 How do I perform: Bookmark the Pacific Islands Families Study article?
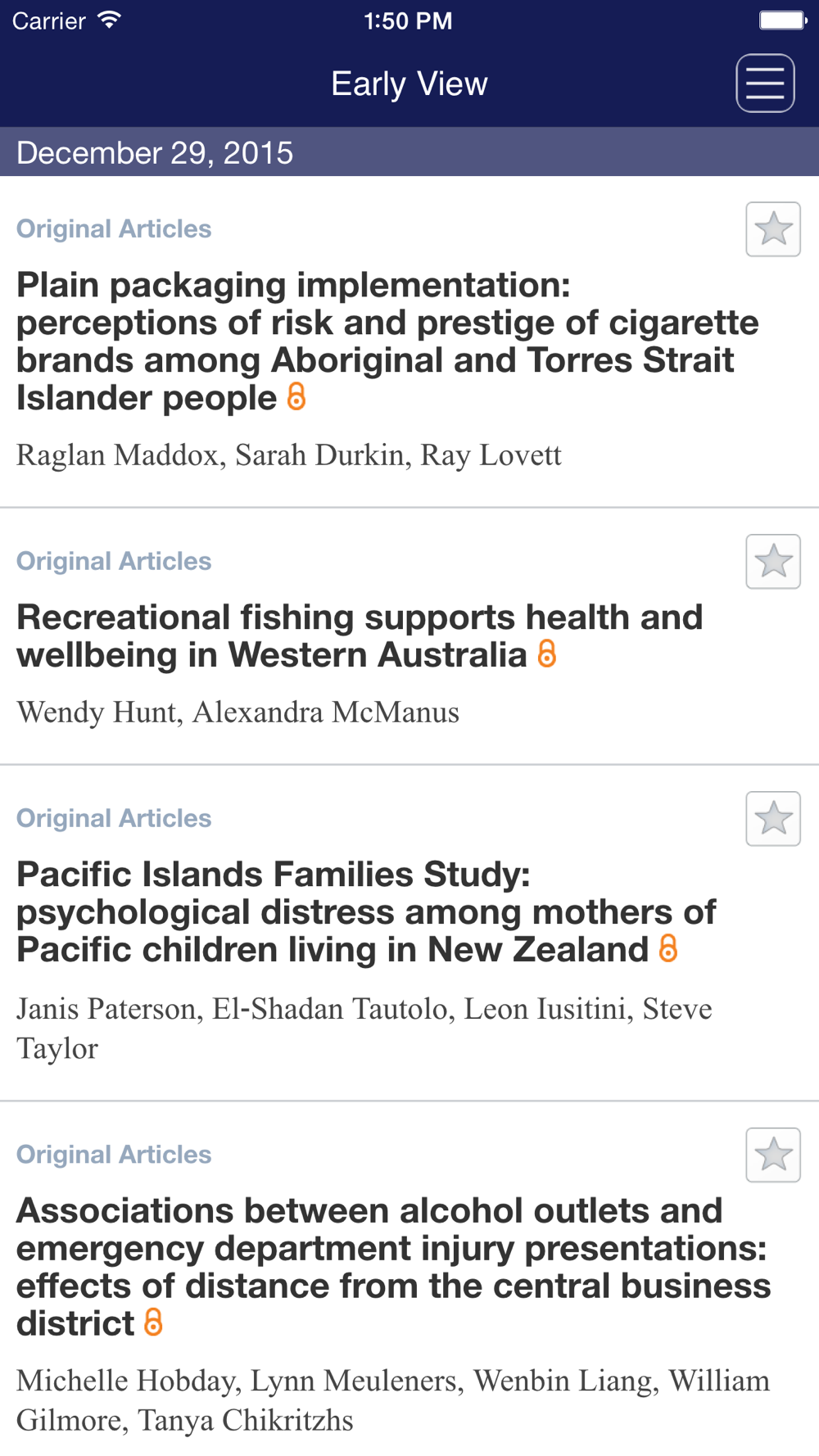click(x=773, y=819)
